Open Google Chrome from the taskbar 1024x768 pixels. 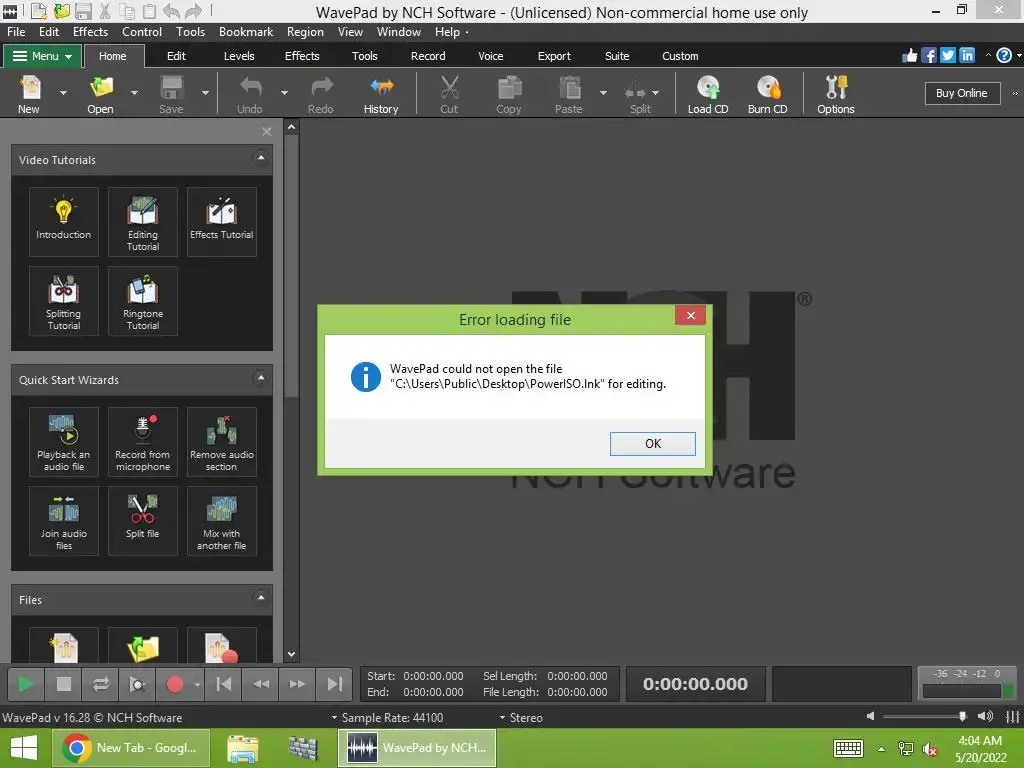(x=131, y=748)
